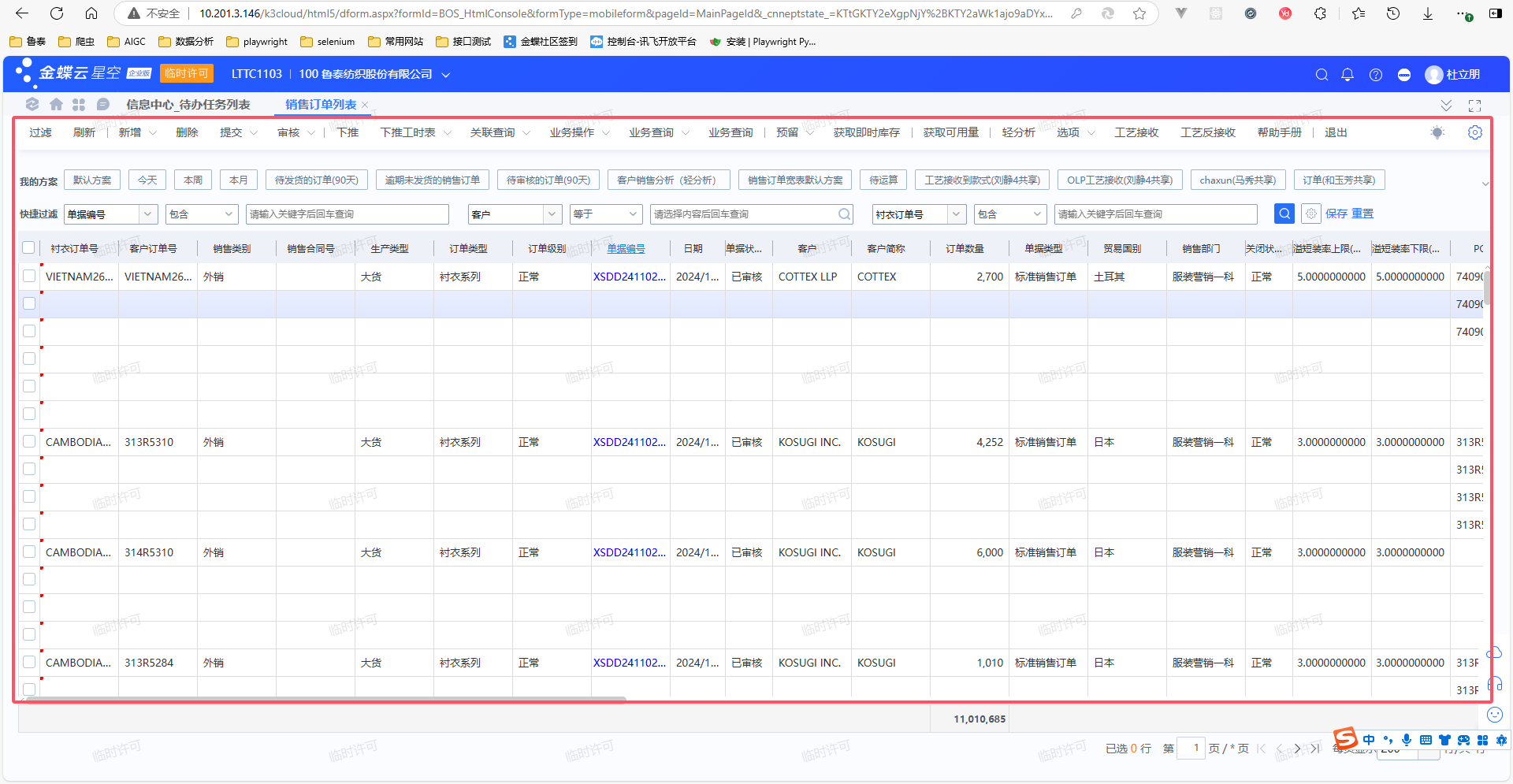Switch to 信息中心_待办任务列表 tab
Viewport: 1513px width, 784px height.
pyautogui.click(x=188, y=104)
